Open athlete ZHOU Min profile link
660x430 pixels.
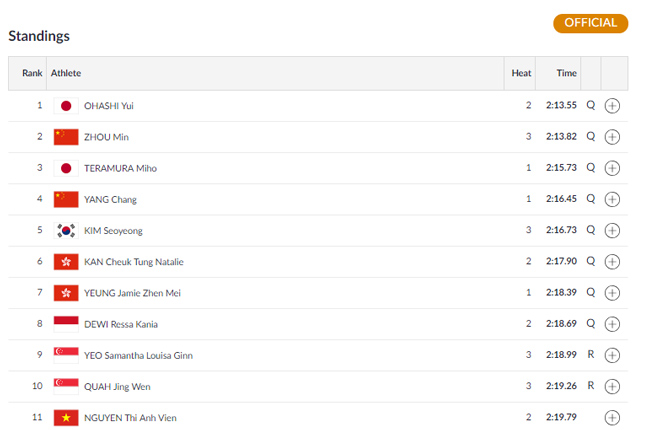pyautogui.click(x=106, y=137)
